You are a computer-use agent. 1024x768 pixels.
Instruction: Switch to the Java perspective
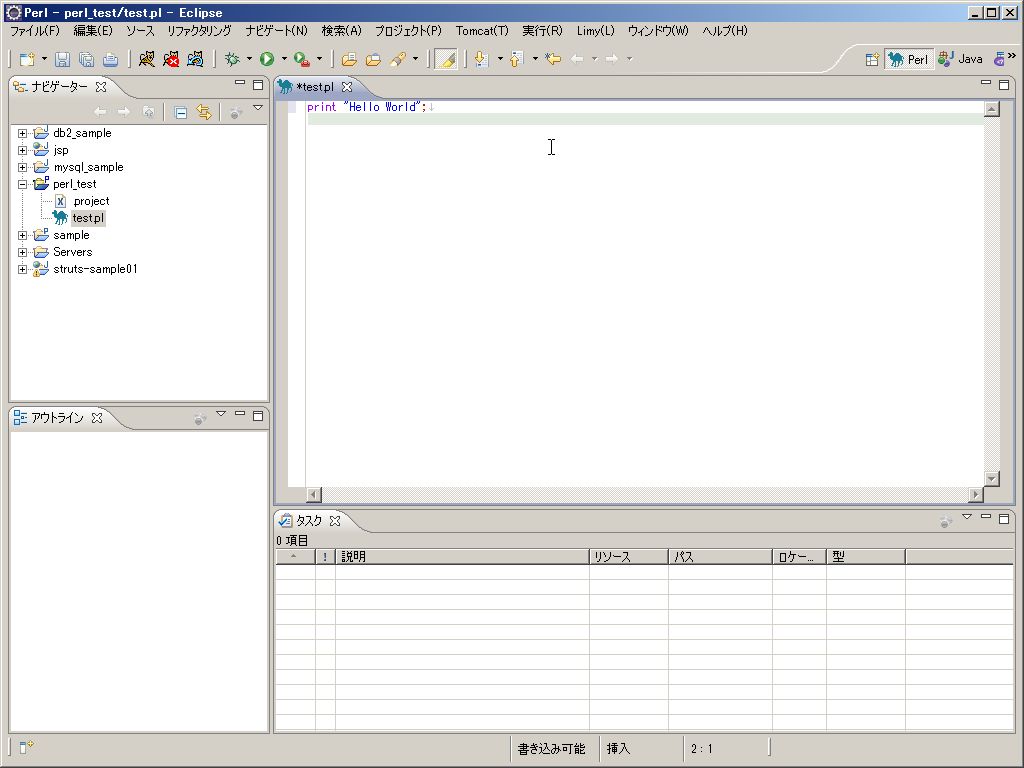[960, 59]
